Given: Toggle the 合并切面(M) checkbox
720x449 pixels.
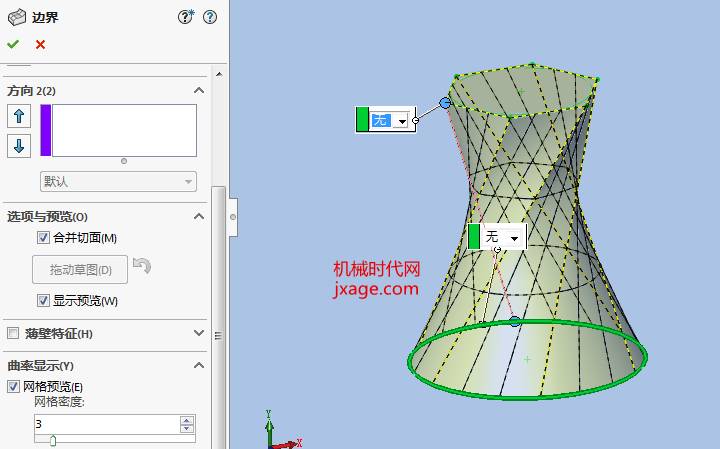Looking at the screenshot, I should pos(43,237).
